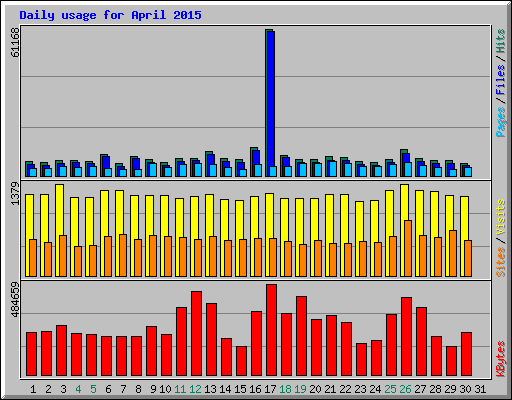Click the red KBytes bar for day 19
Image resolution: width=512 pixels, height=400 pixels.
301,336
